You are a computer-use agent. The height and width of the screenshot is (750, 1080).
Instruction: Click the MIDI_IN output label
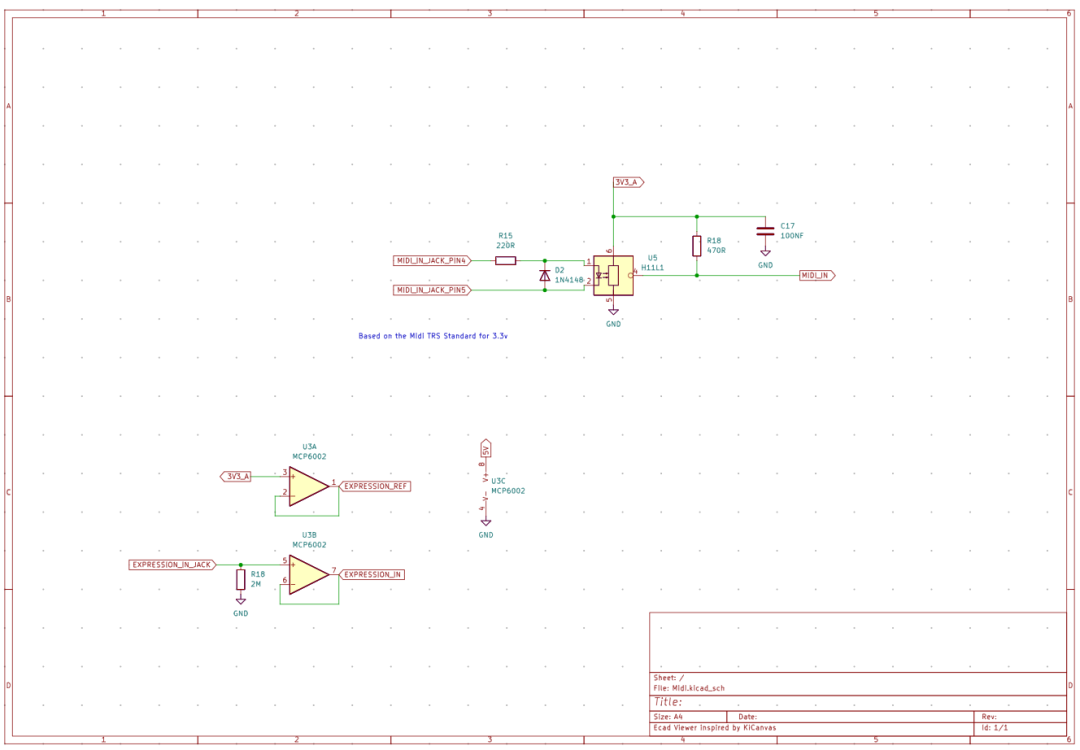click(818, 275)
